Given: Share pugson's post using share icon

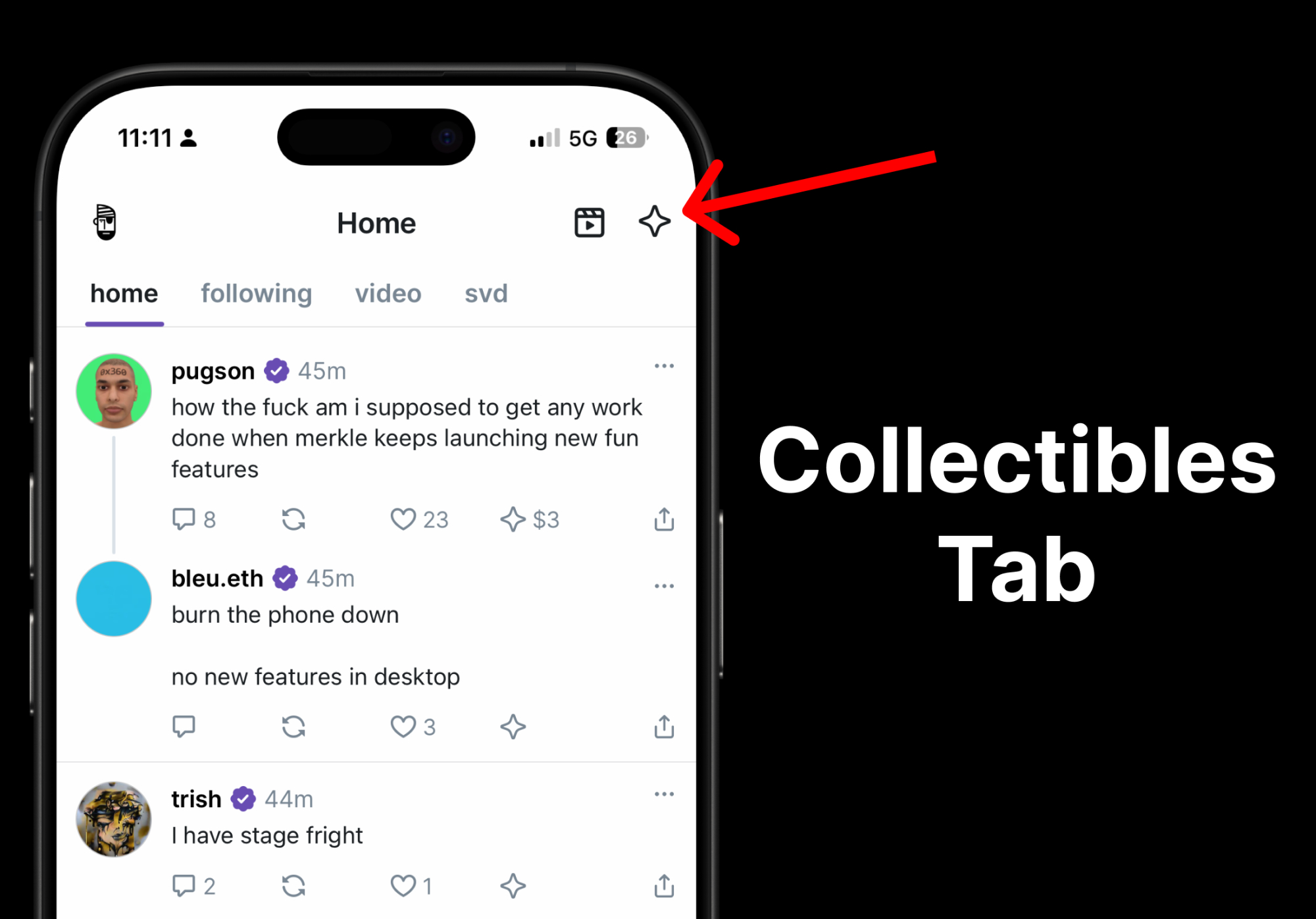Looking at the screenshot, I should pyautogui.click(x=664, y=519).
